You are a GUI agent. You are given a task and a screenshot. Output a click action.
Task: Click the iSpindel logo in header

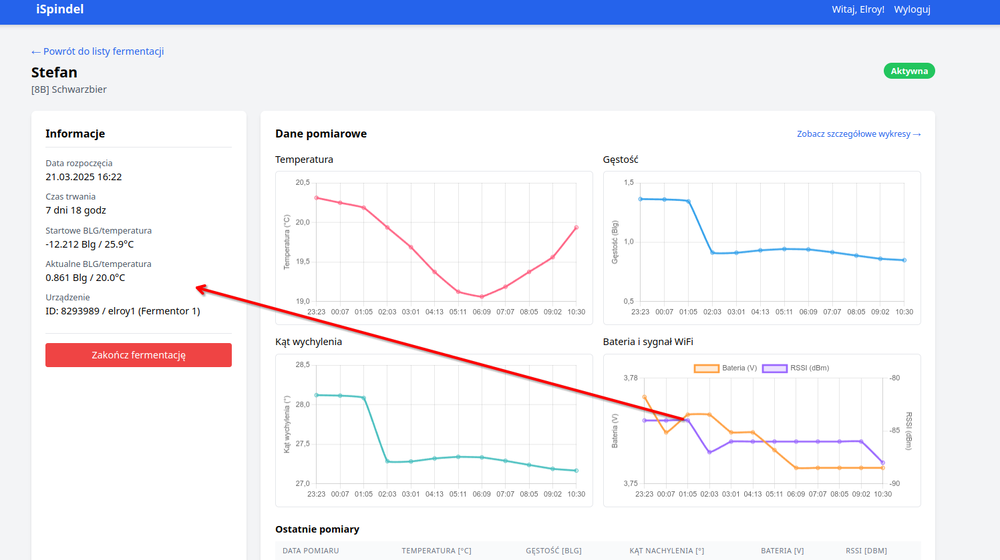(x=60, y=10)
